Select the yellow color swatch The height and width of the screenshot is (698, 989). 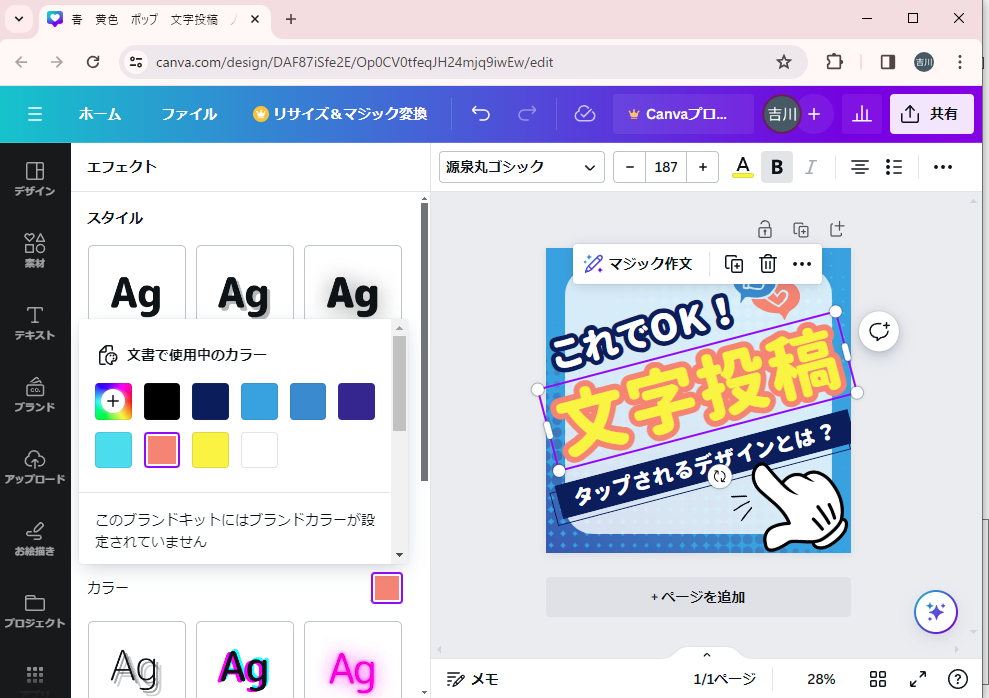(211, 450)
